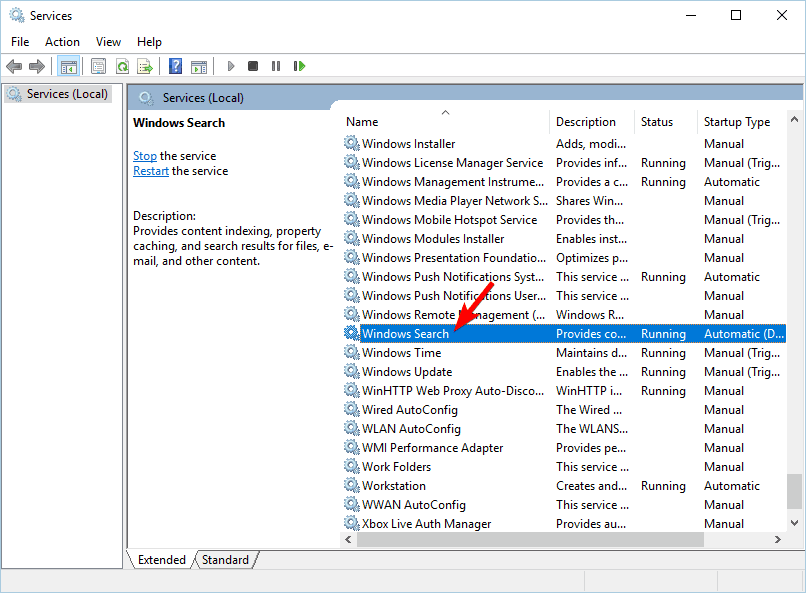
Task: Click the gear icon beside WLAN AutoConfig
Action: coord(352,428)
